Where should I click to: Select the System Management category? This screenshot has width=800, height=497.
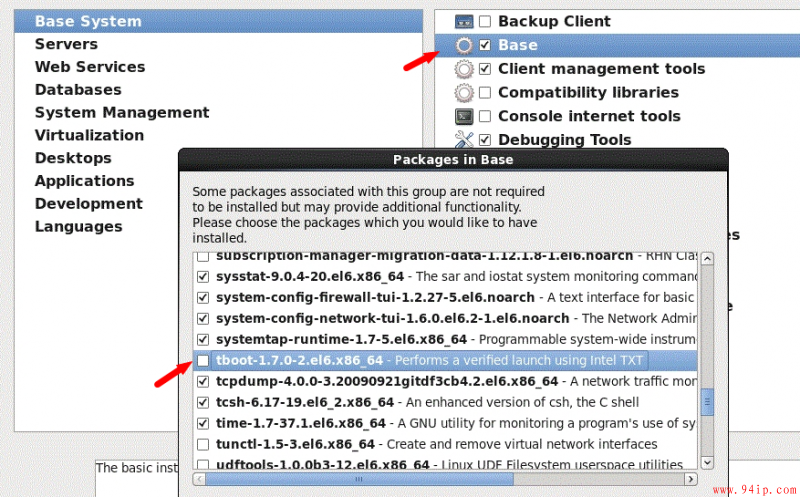tap(218, 113)
